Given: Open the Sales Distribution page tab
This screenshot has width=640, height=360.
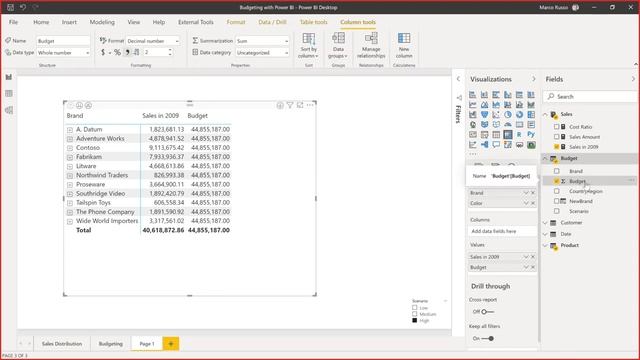Looking at the screenshot, I should click(x=62, y=344).
